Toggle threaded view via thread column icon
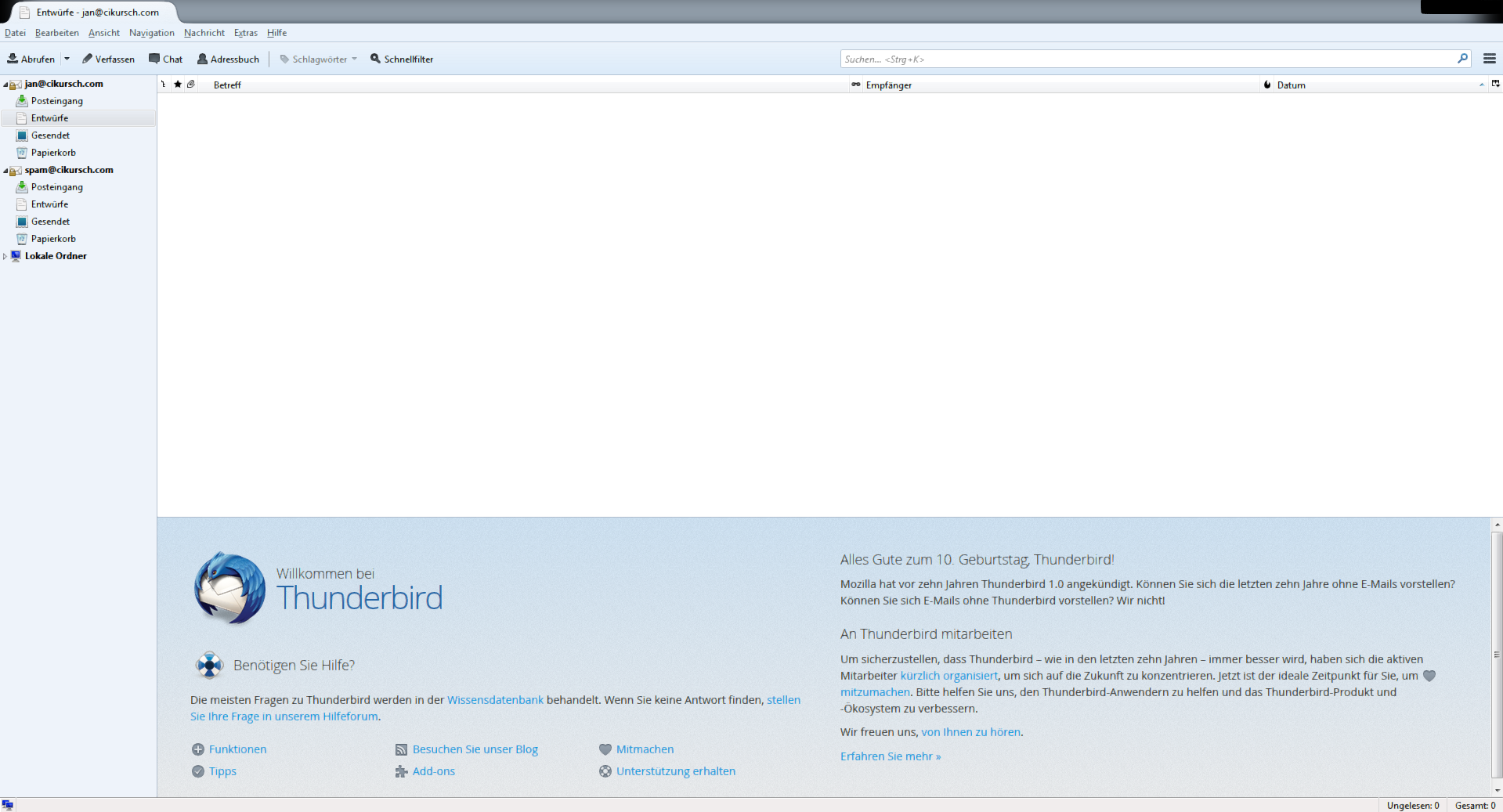 tap(164, 85)
